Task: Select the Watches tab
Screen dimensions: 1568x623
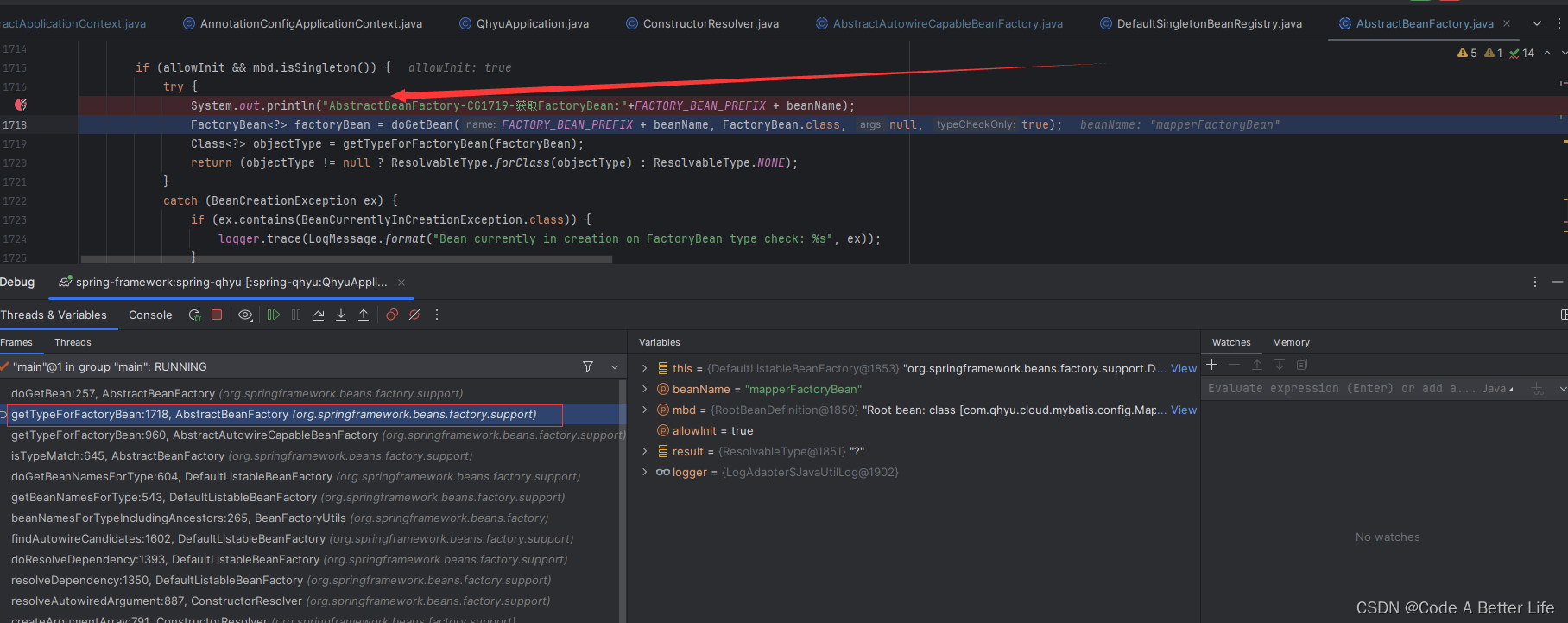Action: [x=1231, y=342]
